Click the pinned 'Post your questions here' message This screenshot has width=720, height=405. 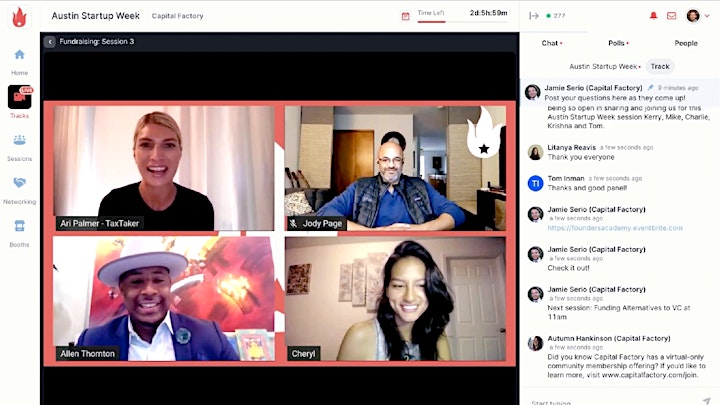click(615, 98)
